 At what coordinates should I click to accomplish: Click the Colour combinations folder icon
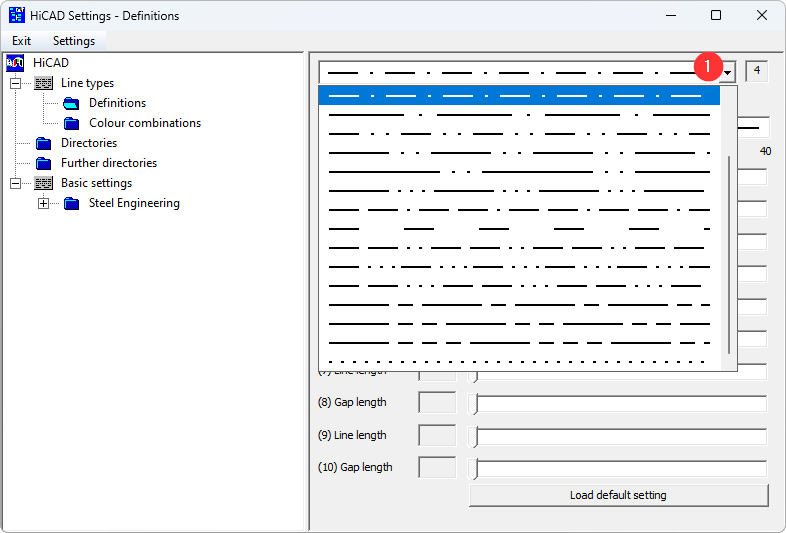point(71,123)
